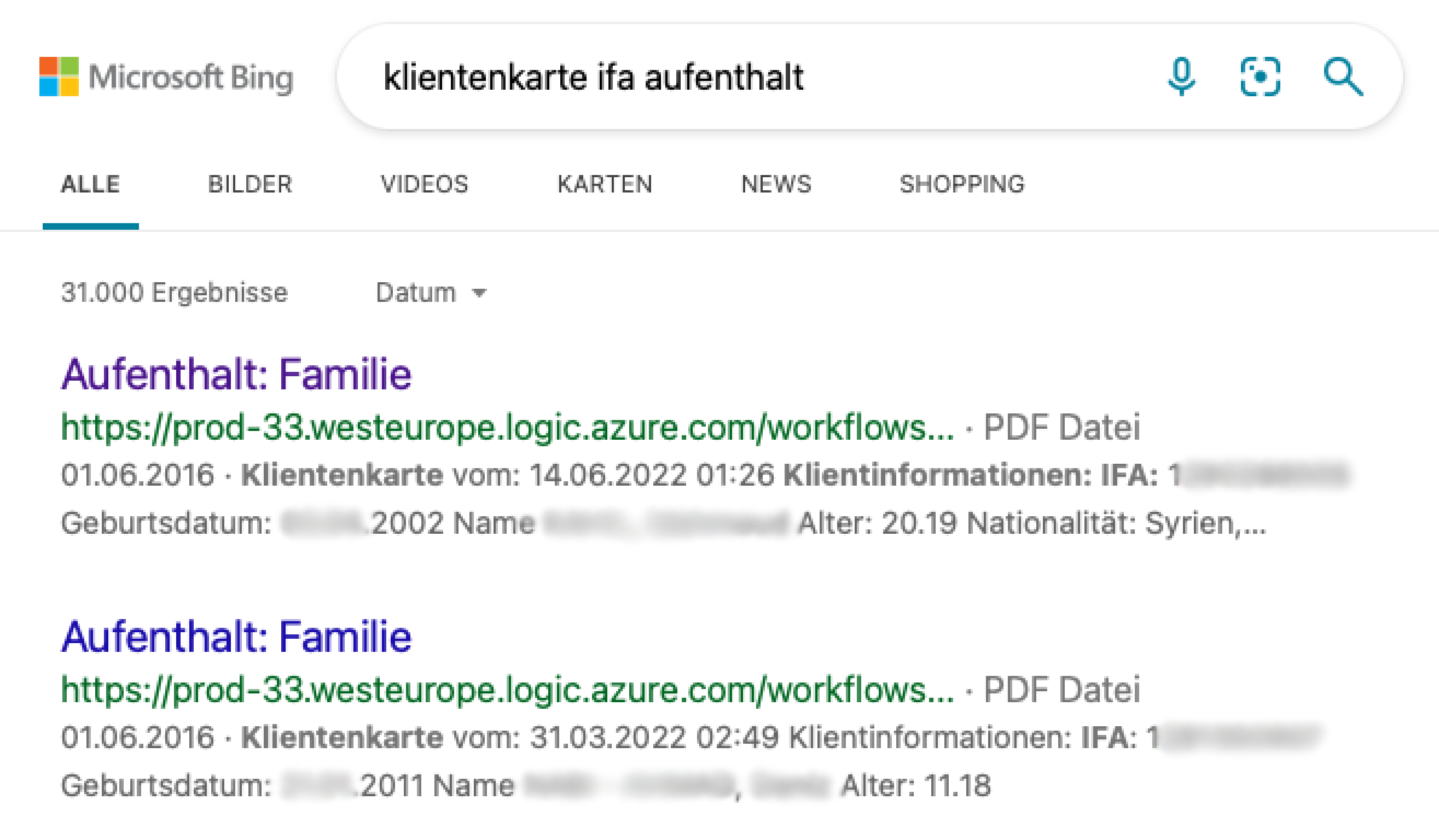The height and width of the screenshot is (840, 1439).
Task: Open second Aufenthalt: Familie result
Action: (236, 637)
